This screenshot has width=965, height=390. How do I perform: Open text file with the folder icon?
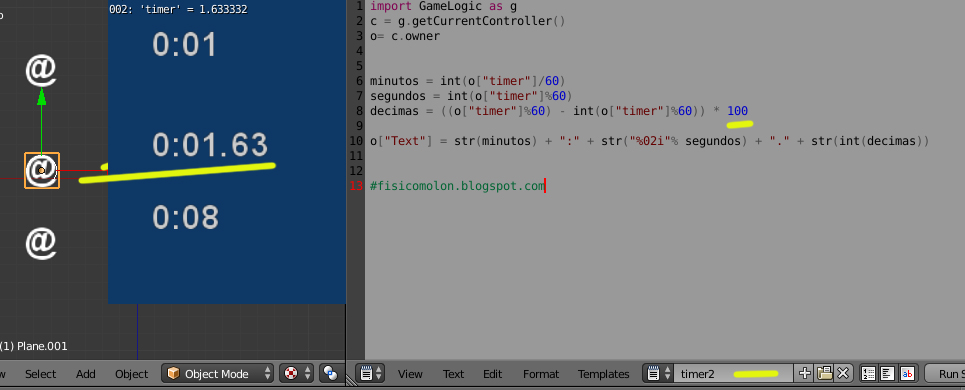coord(824,373)
